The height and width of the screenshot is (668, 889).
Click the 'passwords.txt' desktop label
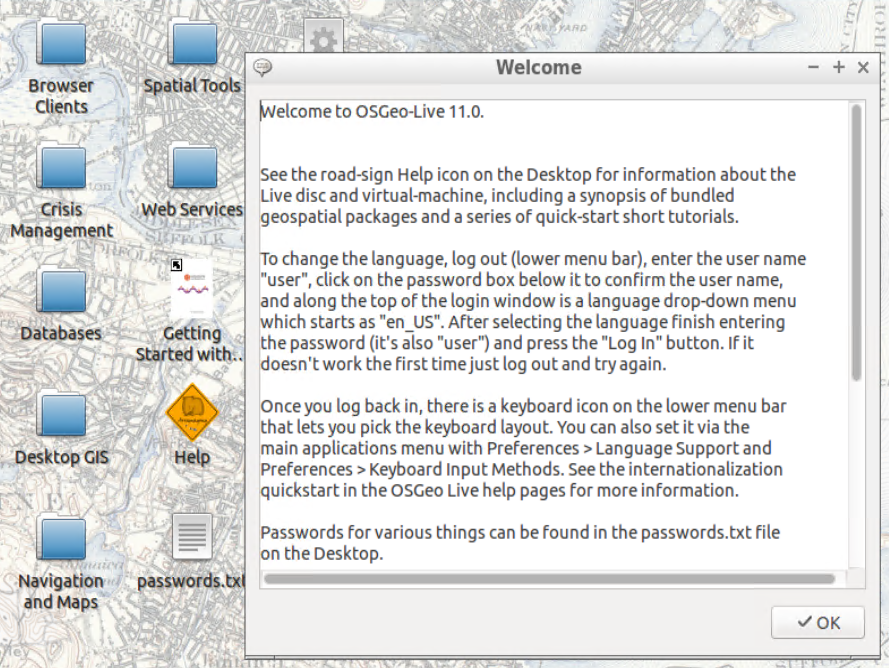(x=191, y=581)
